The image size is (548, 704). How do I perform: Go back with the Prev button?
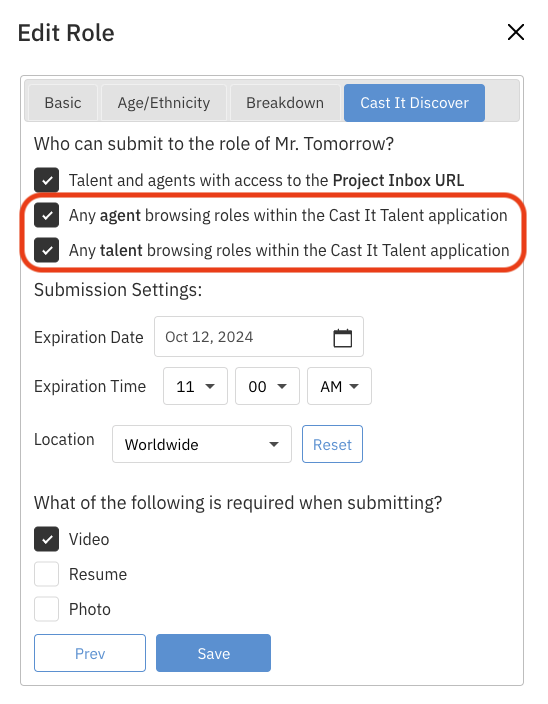pyautogui.click(x=90, y=653)
